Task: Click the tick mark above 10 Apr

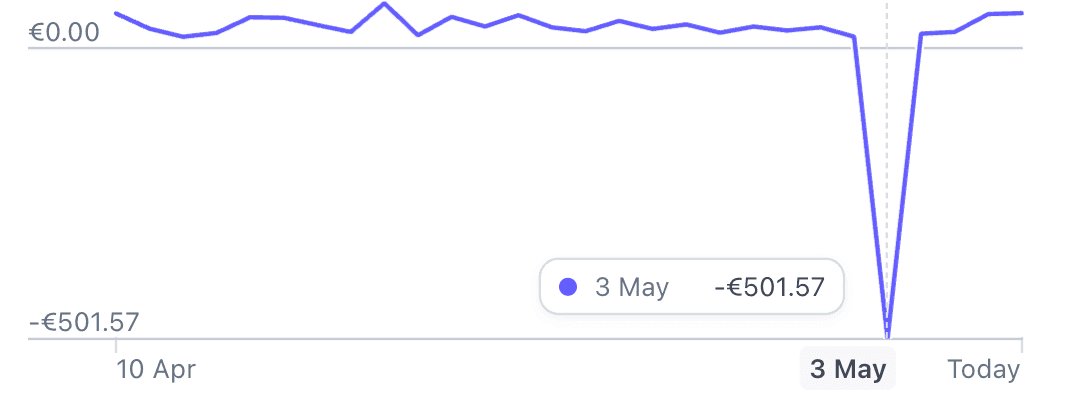Action: tap(116, 345)
